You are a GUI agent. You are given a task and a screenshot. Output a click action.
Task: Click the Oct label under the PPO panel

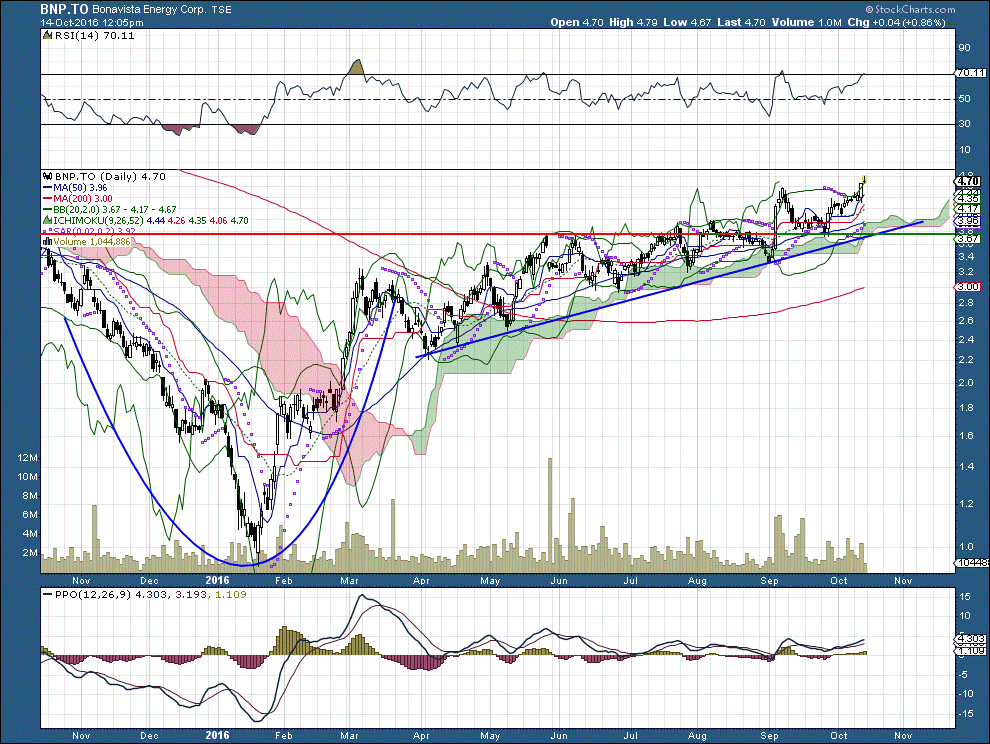click(x=838, y=736)
